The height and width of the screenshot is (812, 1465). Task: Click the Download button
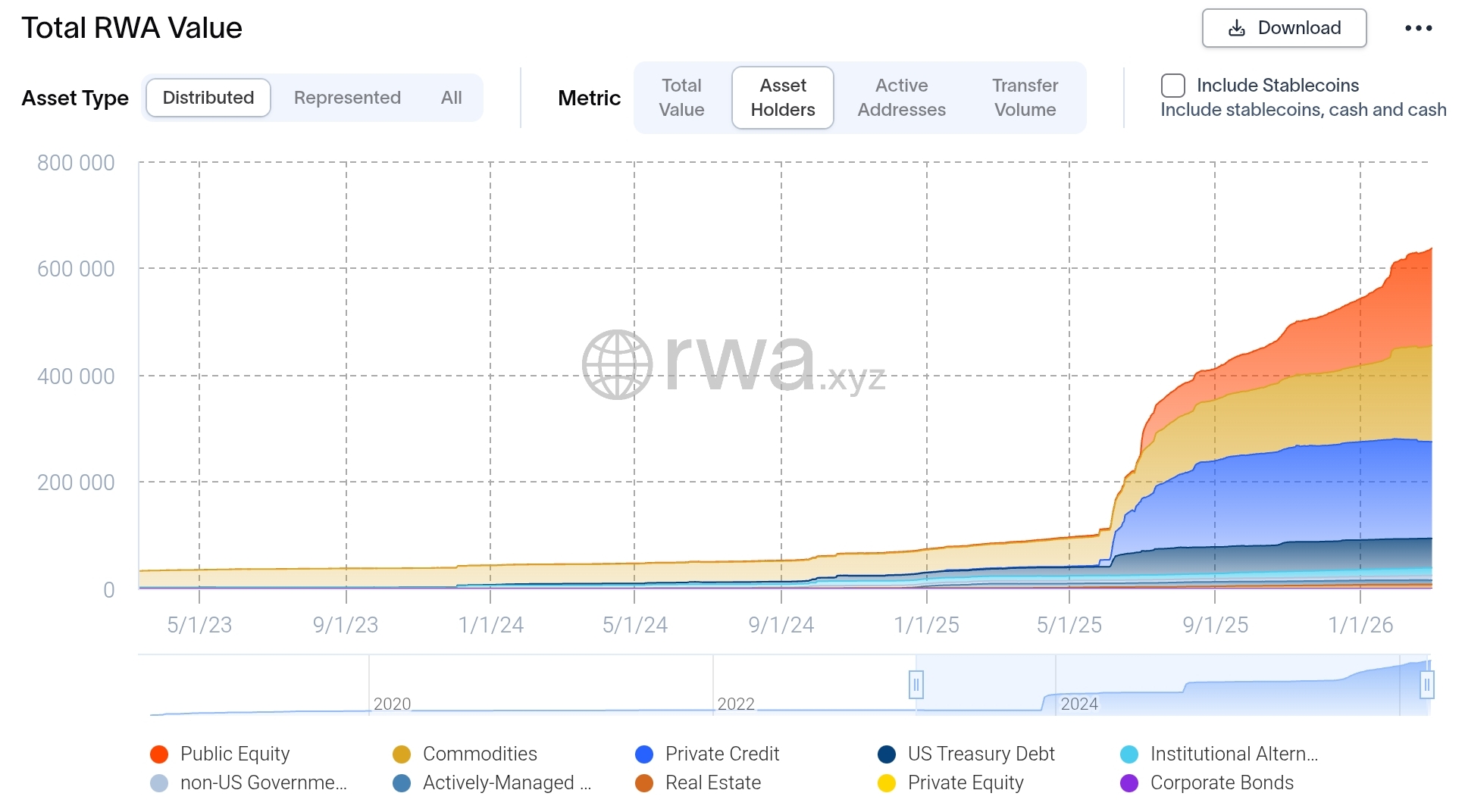[x=1284, y=28]
